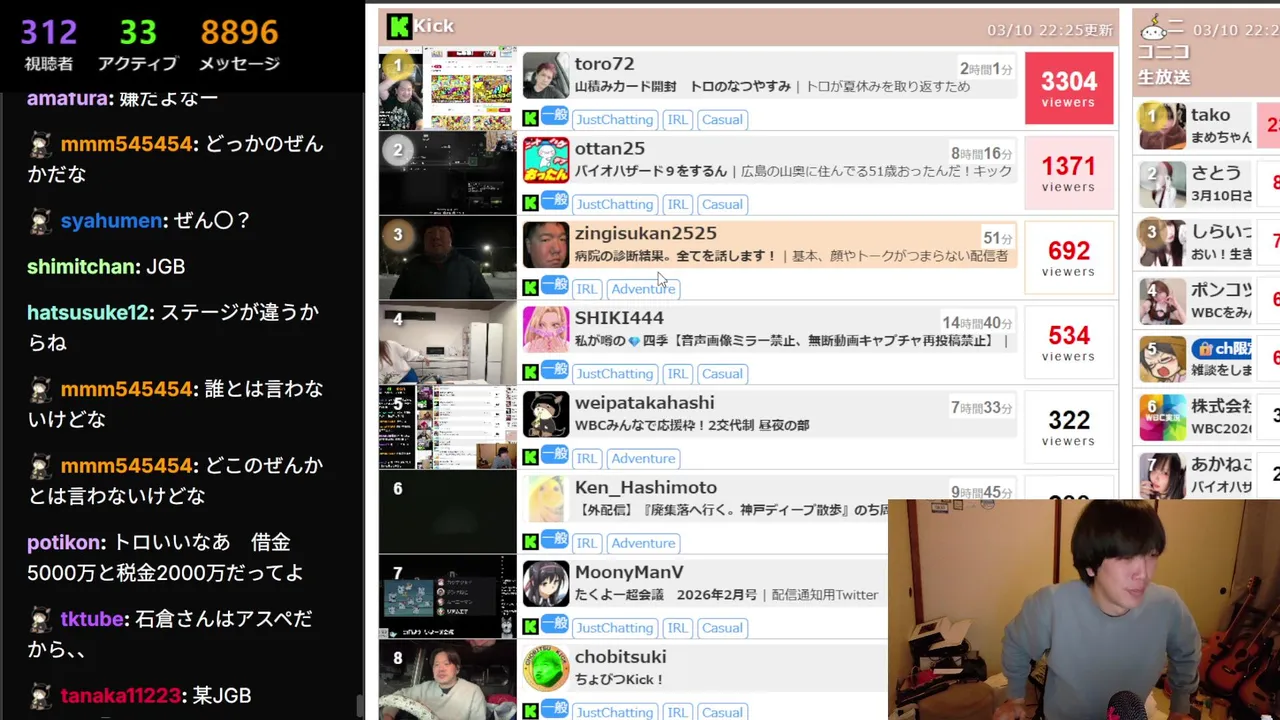Image resolution: width=1280 pixels, height=720 pixels.
Task: Select Adventure tag on zingisukan2525's row
Action: click(643, 289)
